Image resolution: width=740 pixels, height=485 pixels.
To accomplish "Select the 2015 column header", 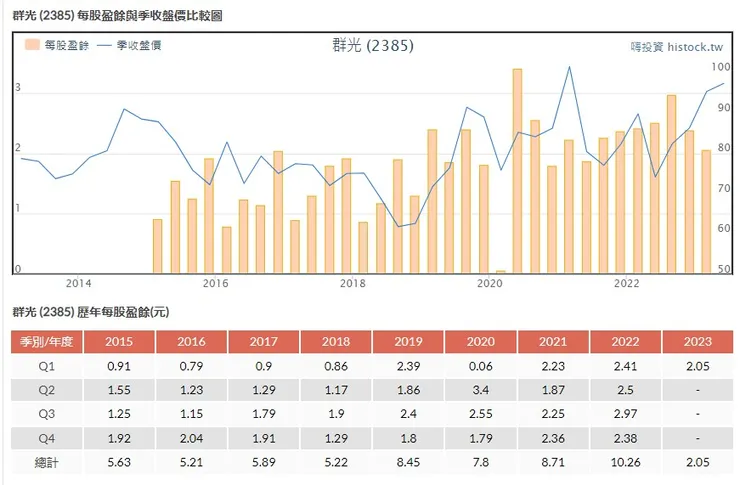I will (119, 342).
